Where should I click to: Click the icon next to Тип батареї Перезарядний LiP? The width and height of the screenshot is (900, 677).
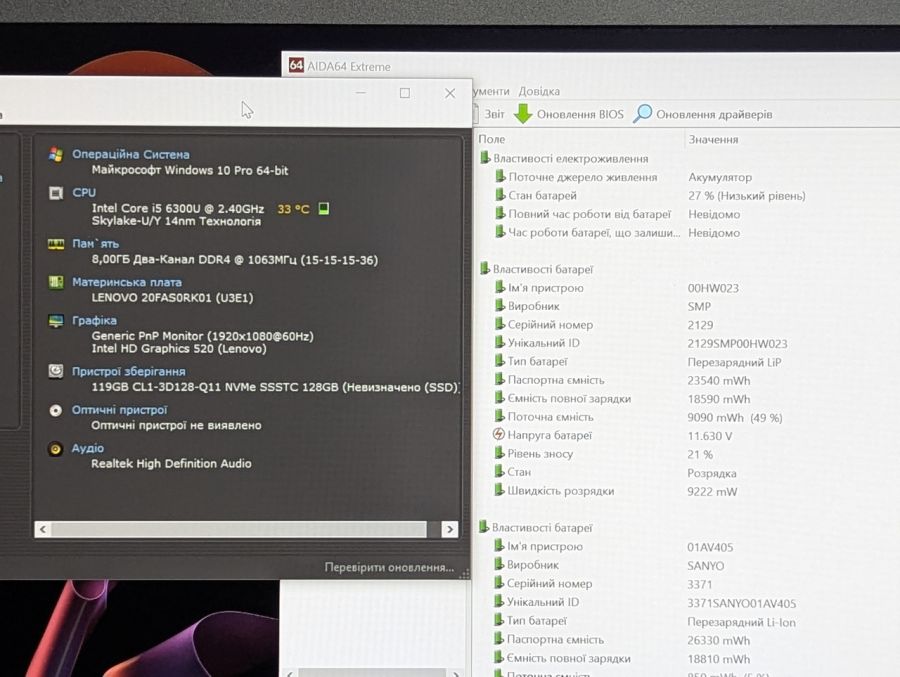[x=500, y=361]
